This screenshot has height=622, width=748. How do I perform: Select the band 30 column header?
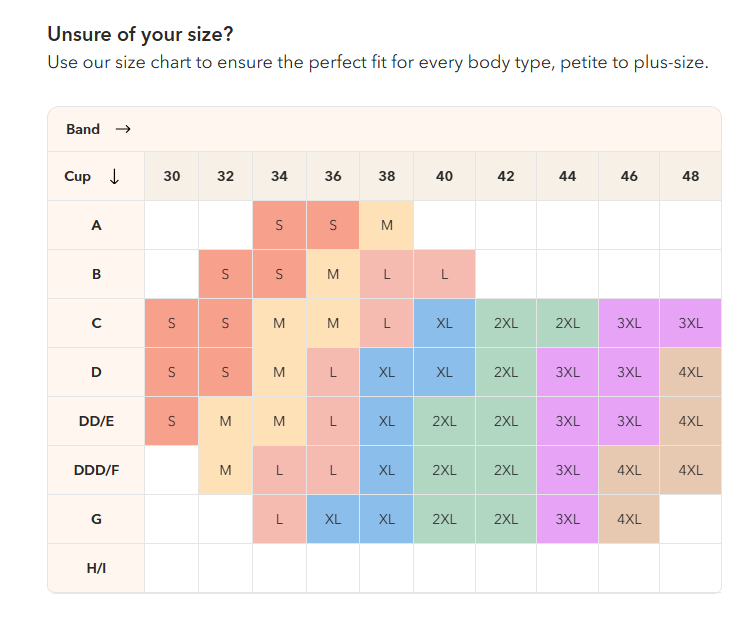click(172, 176)
